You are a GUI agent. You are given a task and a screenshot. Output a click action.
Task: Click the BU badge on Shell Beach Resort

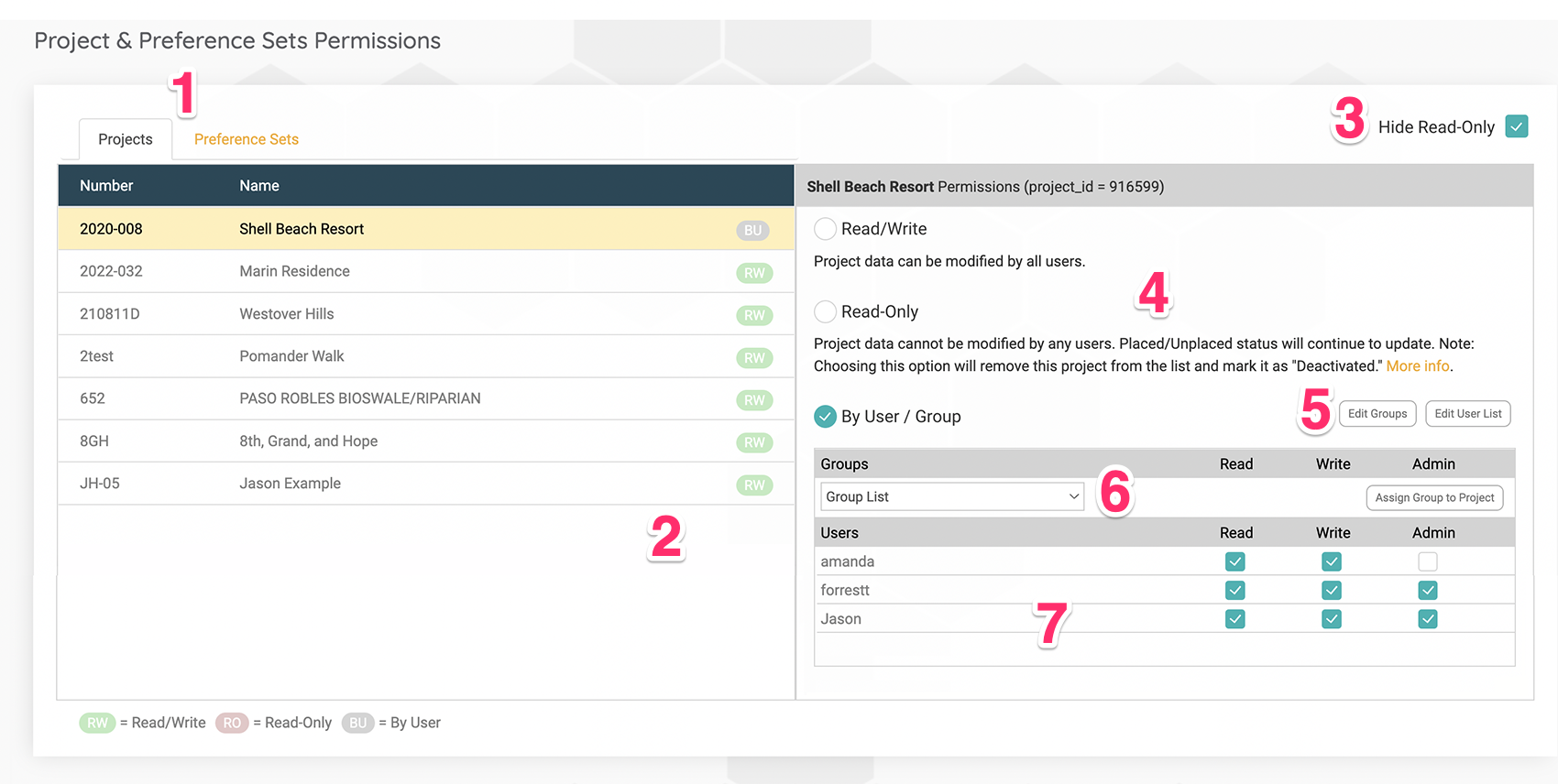[x=753, y=231]
